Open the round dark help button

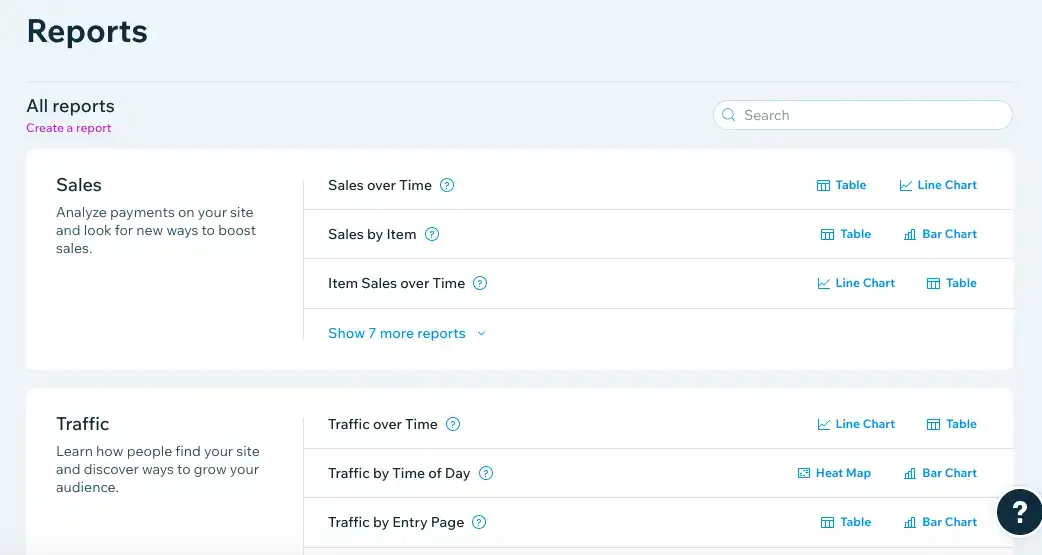(1019, 512)
